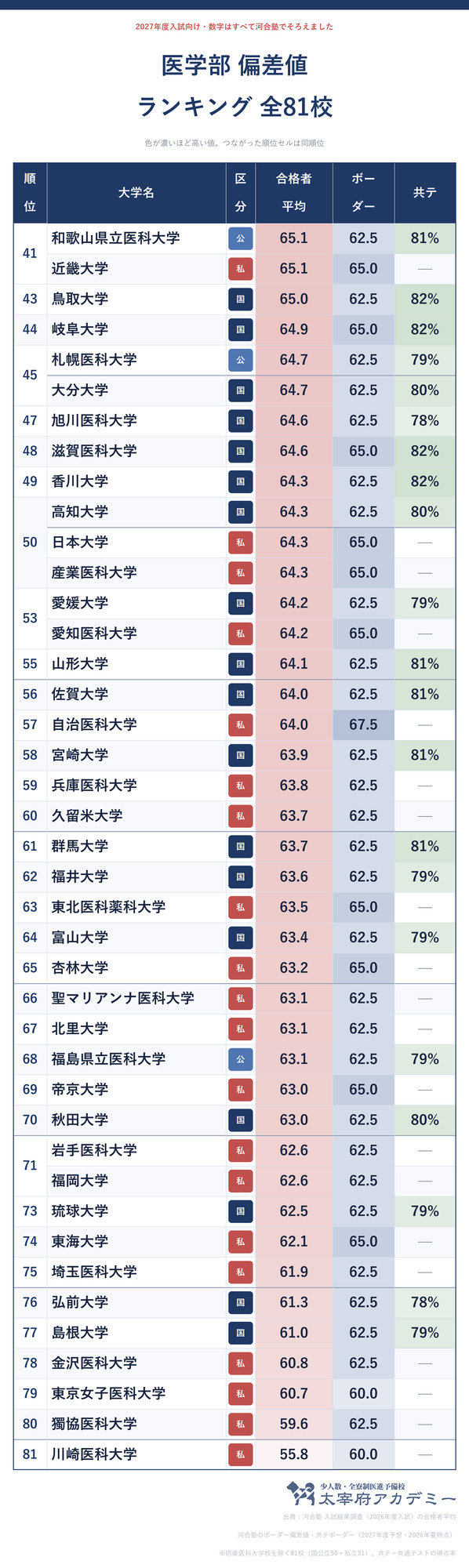Click the 大学名 column header
Image resolution: width=469 pixels, height=1568 pixels.
pos(136,193)
